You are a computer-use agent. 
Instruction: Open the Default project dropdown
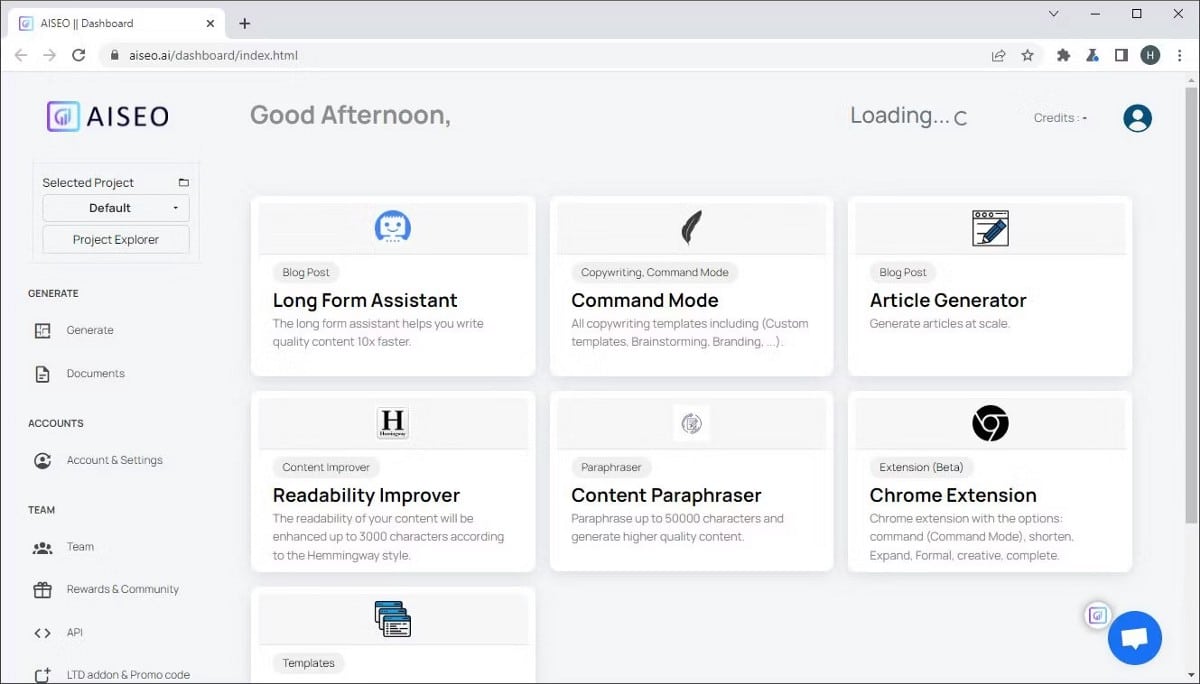(x=115, y=208)
